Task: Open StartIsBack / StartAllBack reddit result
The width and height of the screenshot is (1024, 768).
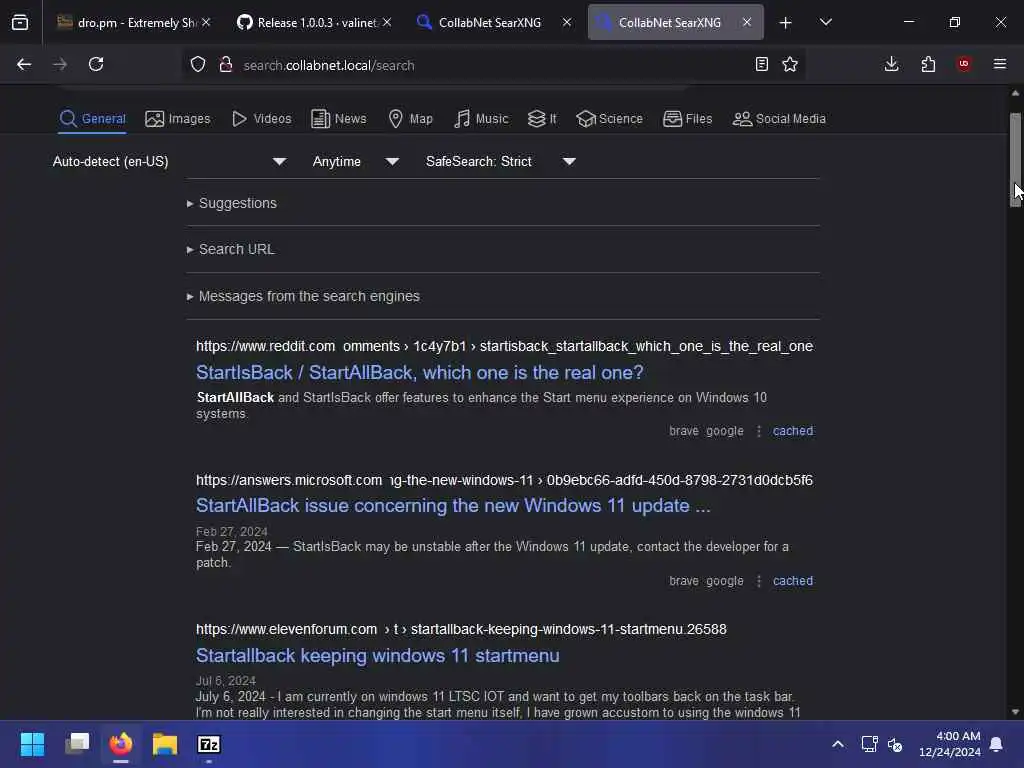Action: (419, 372)
